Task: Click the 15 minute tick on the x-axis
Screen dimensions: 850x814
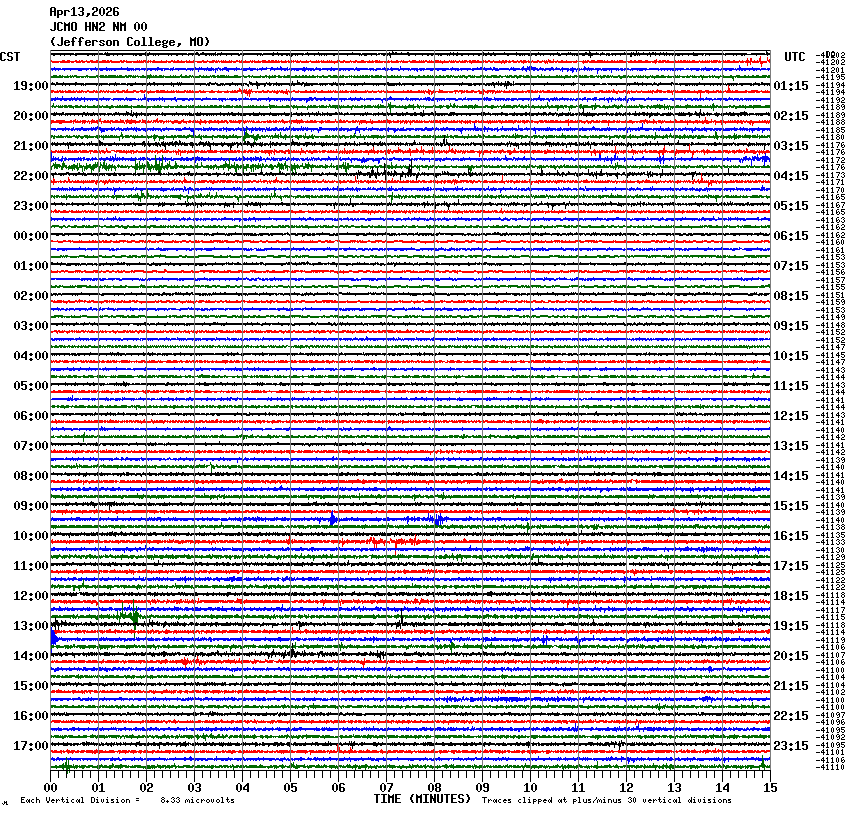Action: (x=769, y=788)
